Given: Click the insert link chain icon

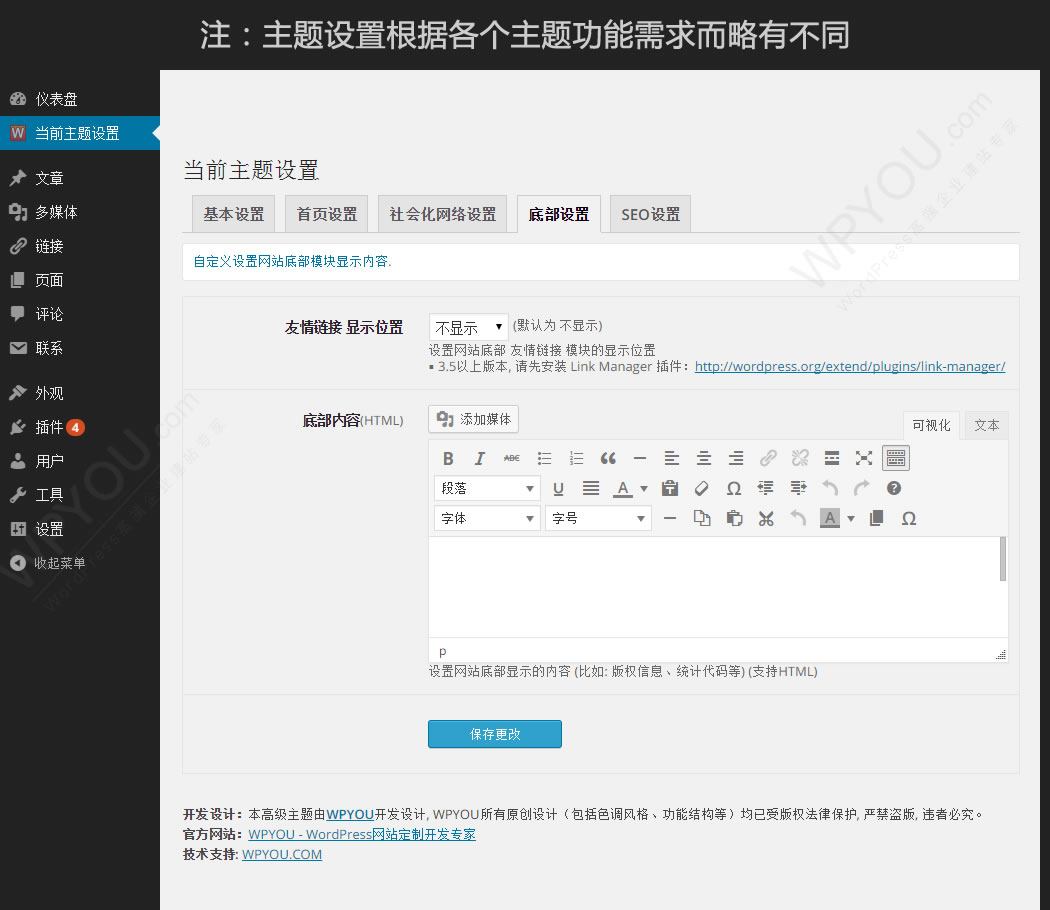Looking at the screenshot, I should click(x=768, y=458).
